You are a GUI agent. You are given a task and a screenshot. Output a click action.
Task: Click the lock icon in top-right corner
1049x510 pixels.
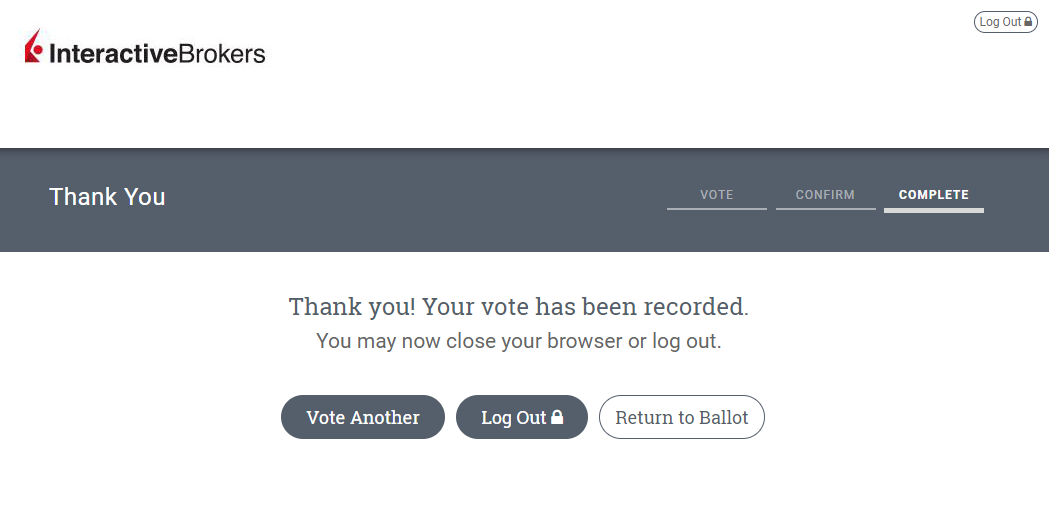[x=1028, y=22]
